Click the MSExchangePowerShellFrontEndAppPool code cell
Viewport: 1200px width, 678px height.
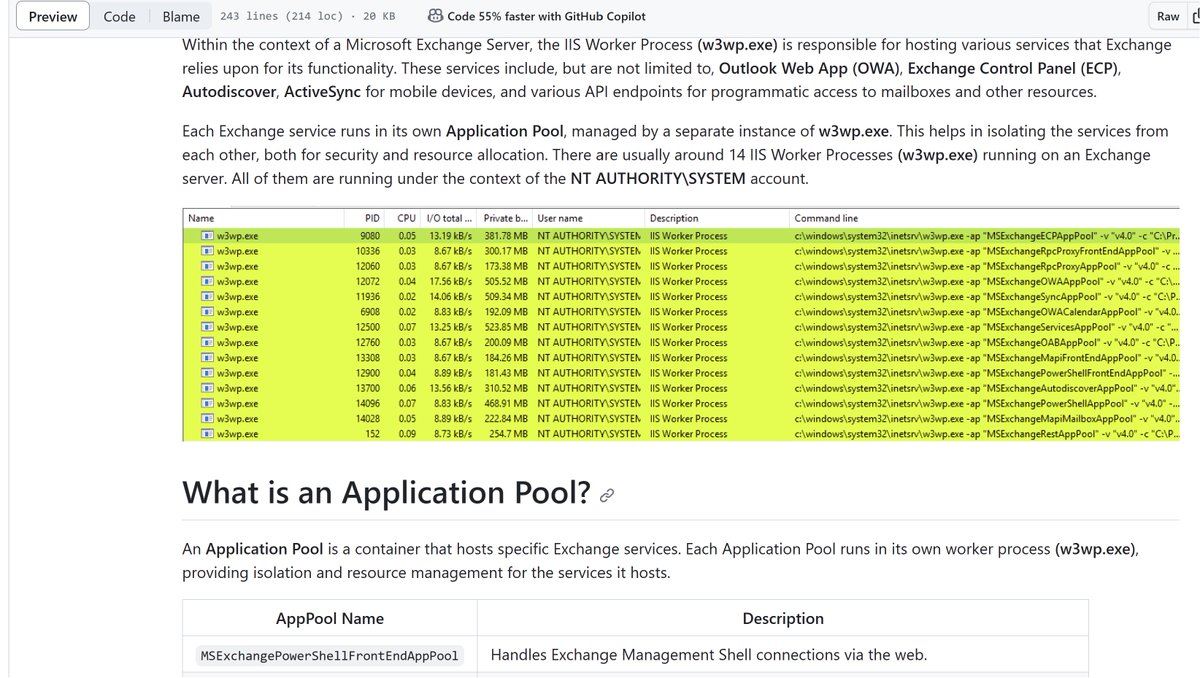[x=330, y=656]
